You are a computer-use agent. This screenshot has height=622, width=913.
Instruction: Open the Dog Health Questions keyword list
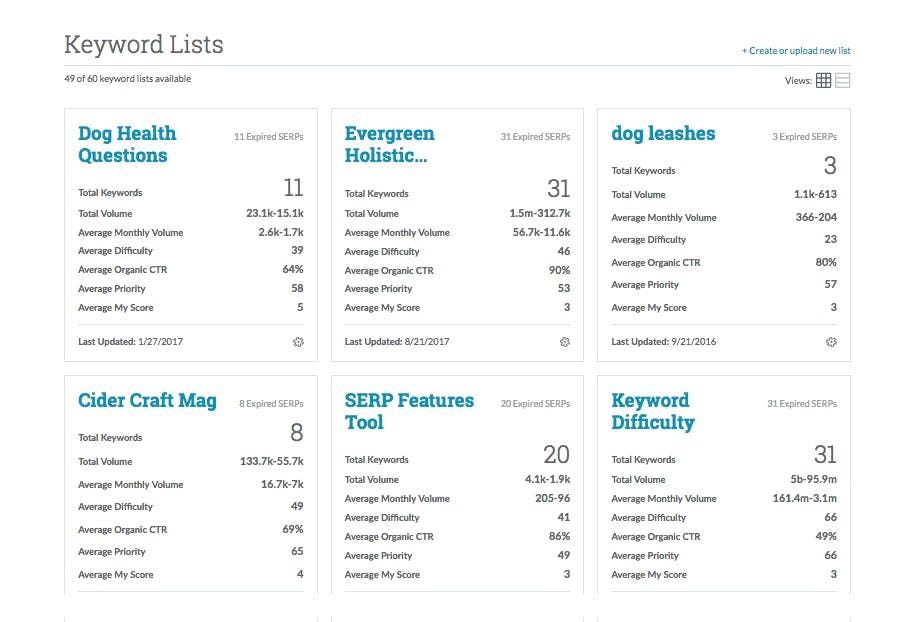(x=127, y=143)
